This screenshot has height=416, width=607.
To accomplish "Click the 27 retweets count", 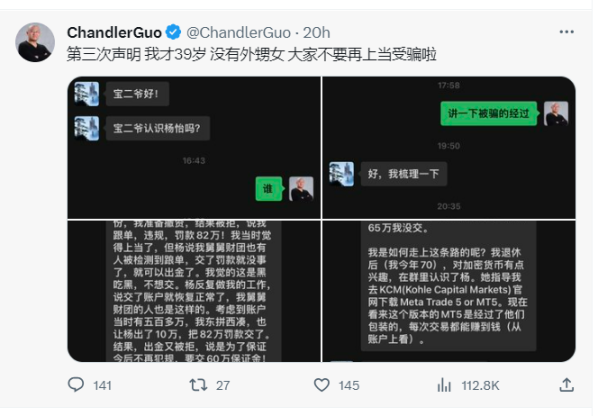I will [x=223, y=385].
